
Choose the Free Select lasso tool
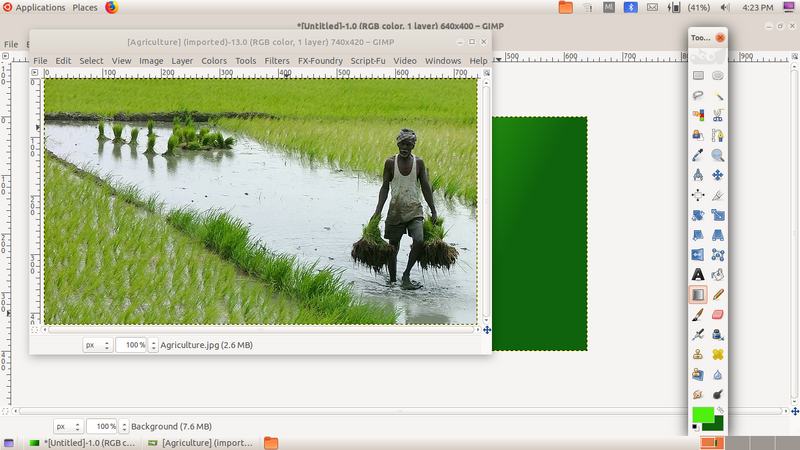[x=698, y=95]
